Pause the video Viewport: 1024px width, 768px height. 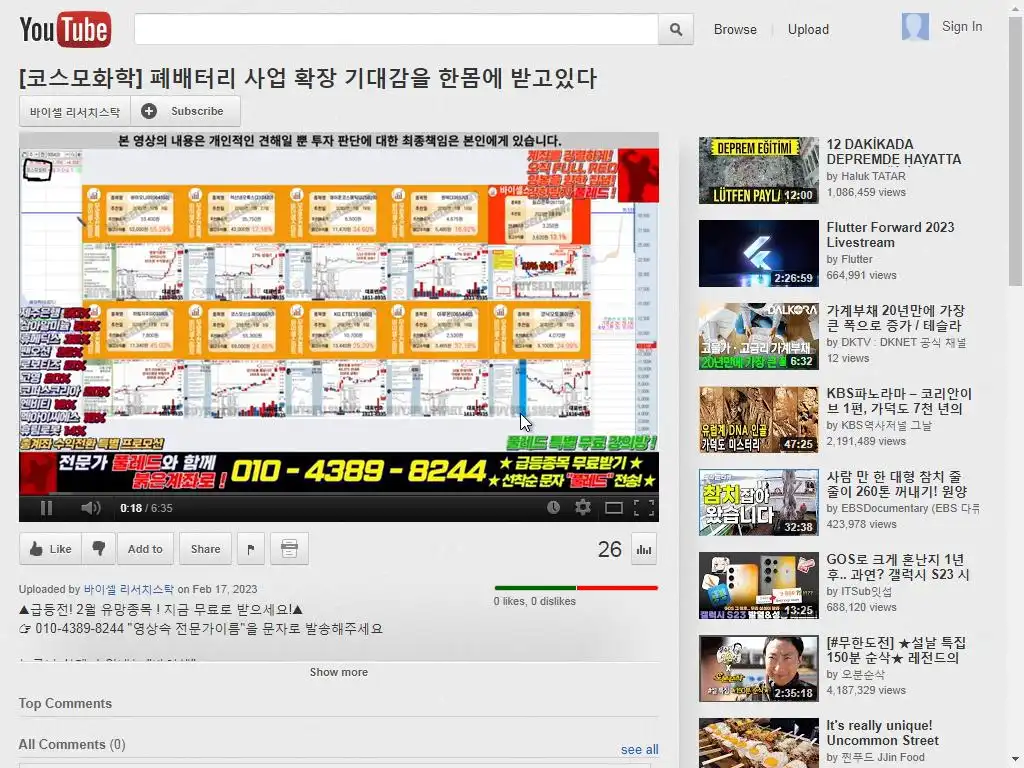pyautogui.click(x=46, y=508)
